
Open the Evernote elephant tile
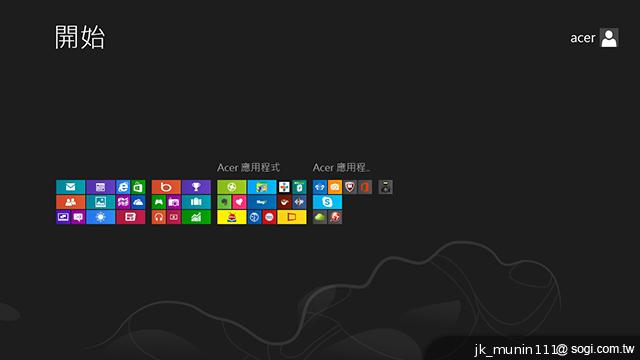[224, 202]
